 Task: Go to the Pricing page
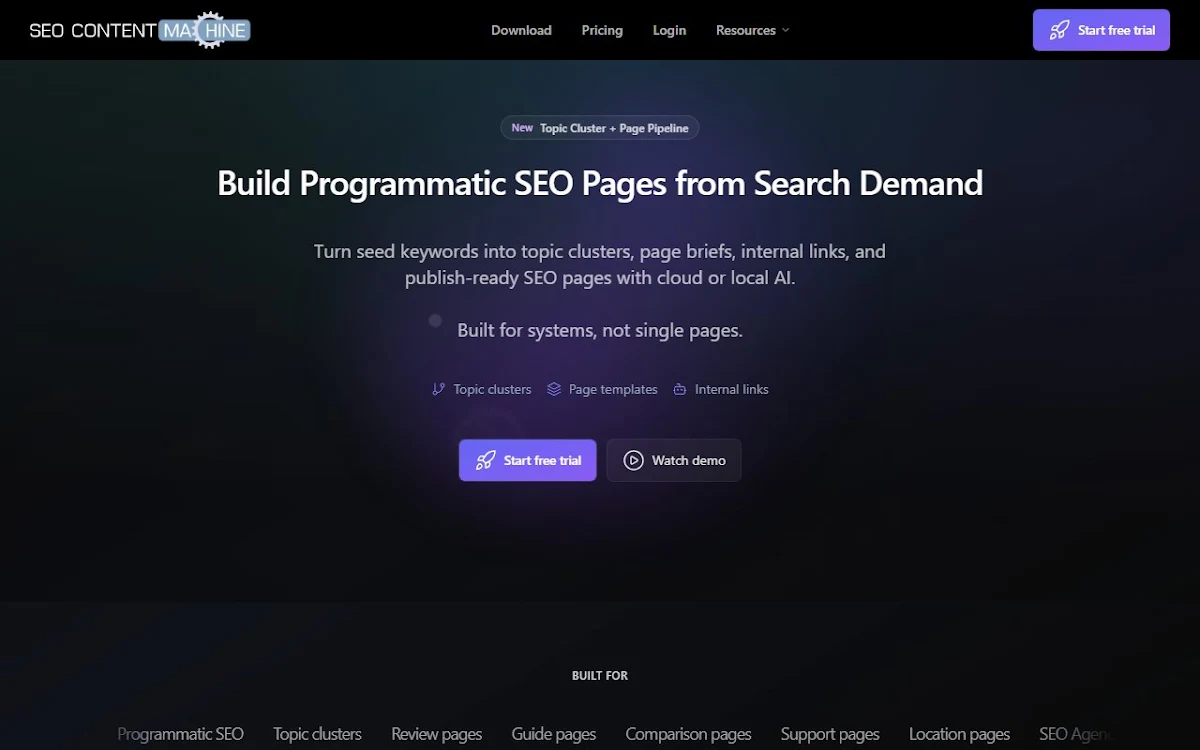[602, 30]
